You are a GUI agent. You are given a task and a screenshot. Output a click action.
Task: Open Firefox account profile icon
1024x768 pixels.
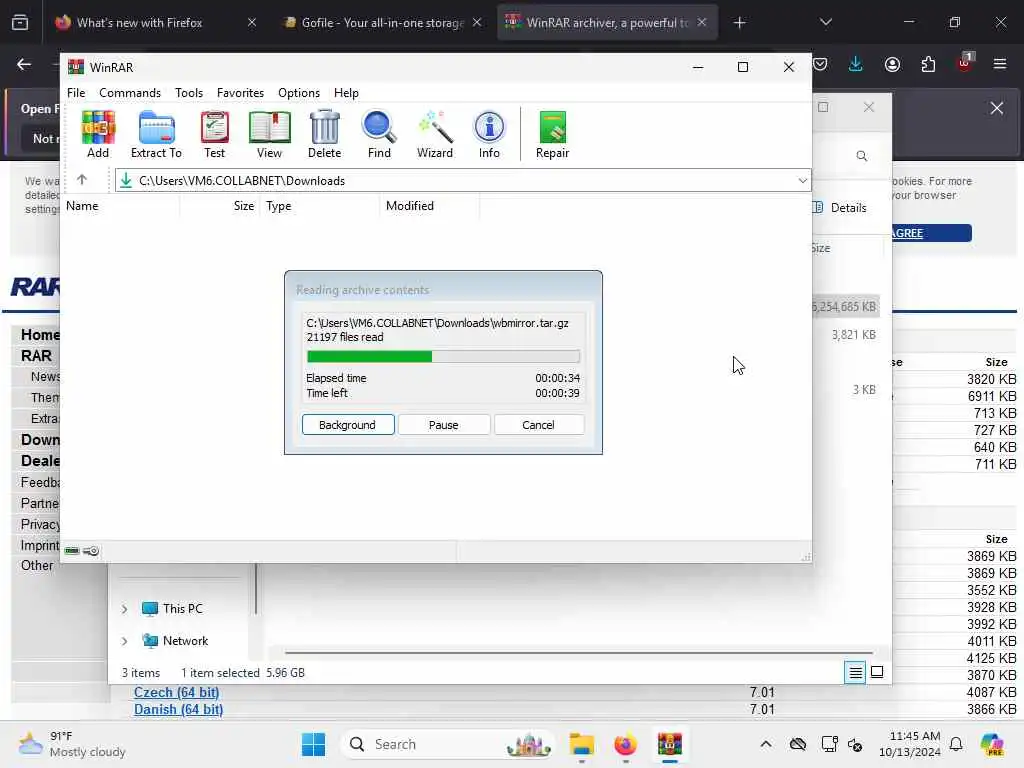pyautogui.click(x=892, y=64)
